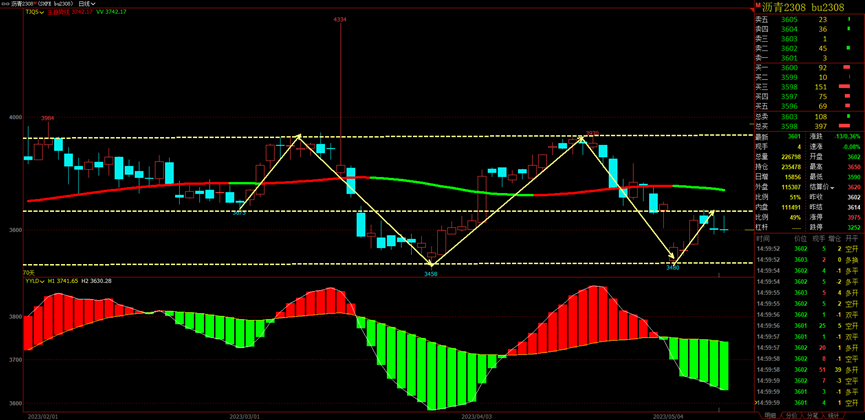Switch to the 统计 tab
The width and height of the screenshot is (865, 420).
[834, 415]
